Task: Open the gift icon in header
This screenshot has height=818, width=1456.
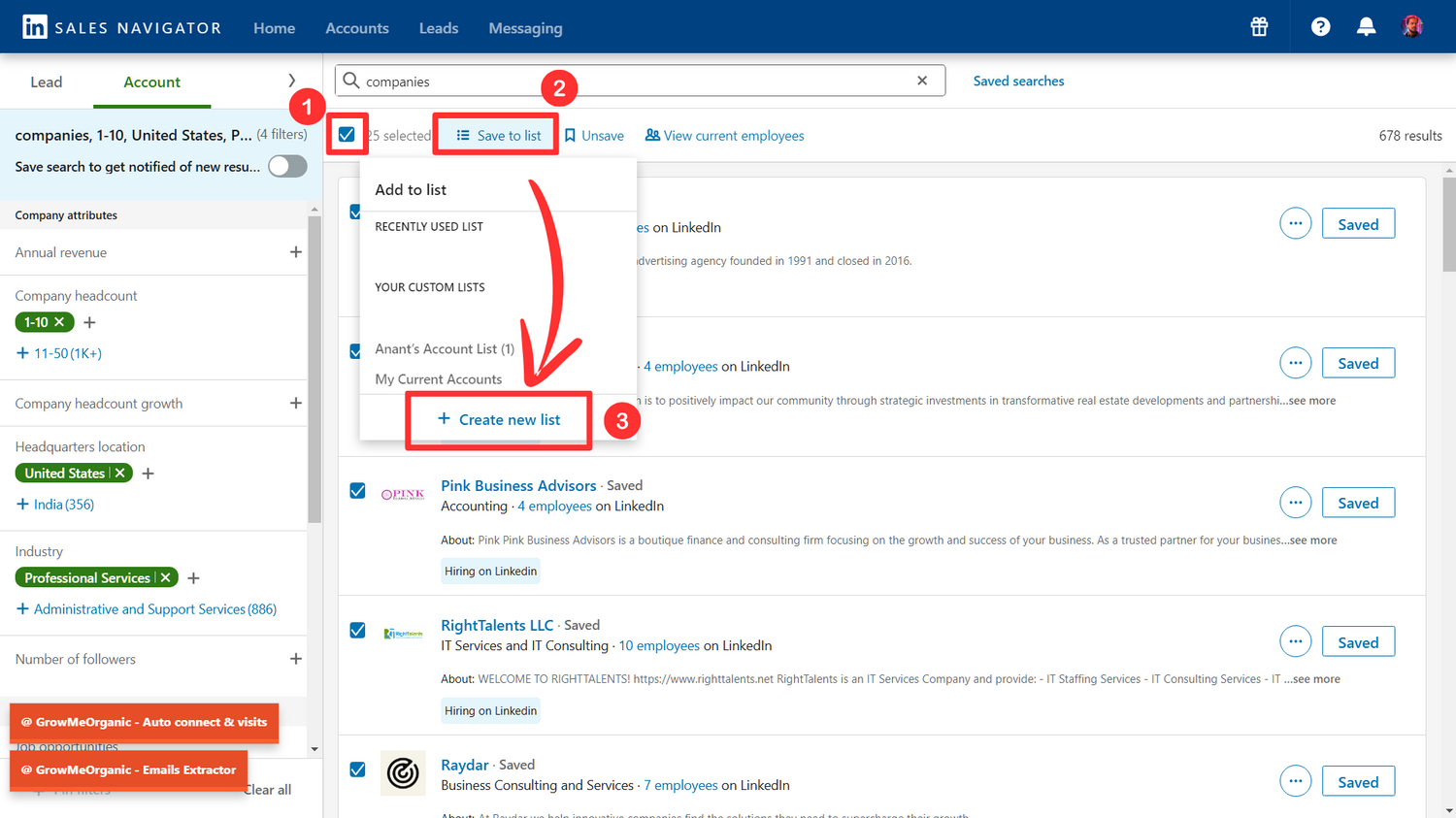Action: coord(1259,27)
